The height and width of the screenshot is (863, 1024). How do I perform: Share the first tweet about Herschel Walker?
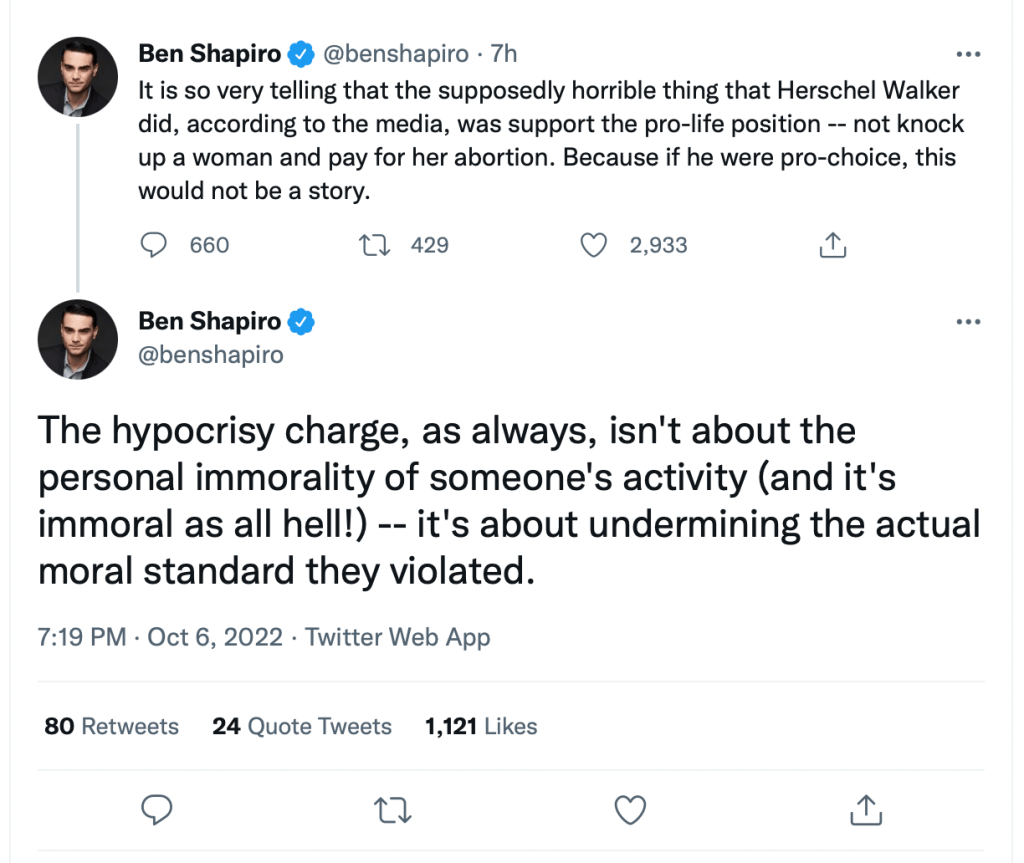832,245
